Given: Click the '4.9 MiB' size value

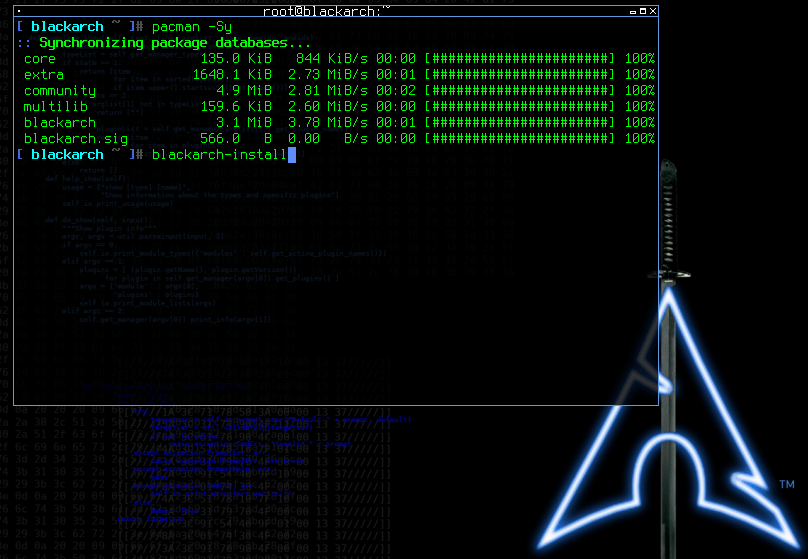Looking at the screenshot, I should (244, 91).
